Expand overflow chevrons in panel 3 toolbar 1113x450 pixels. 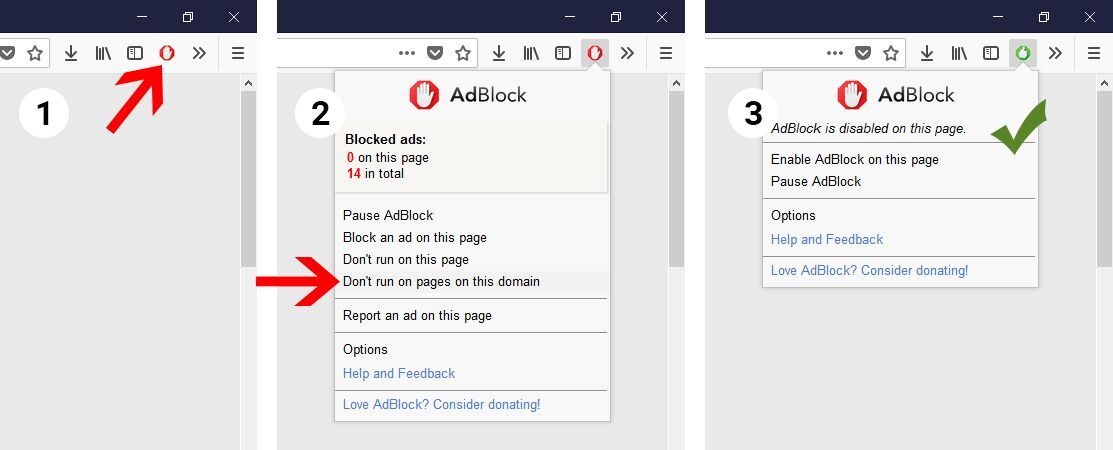[1056, 53]
